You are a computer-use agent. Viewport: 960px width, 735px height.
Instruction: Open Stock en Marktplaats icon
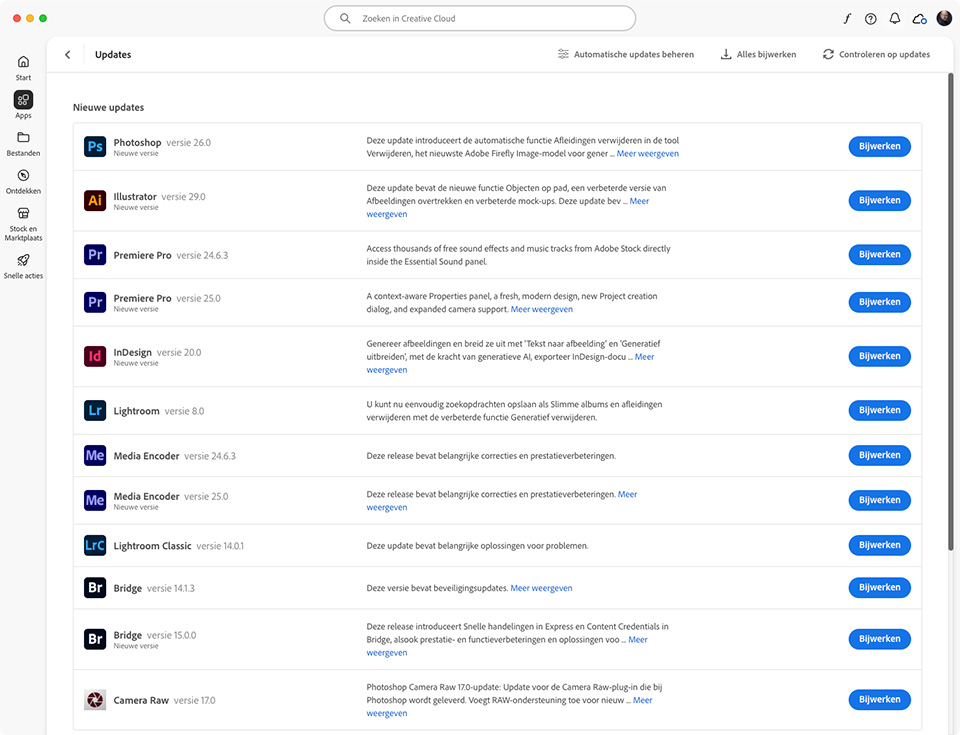click(x=23, y=213)
